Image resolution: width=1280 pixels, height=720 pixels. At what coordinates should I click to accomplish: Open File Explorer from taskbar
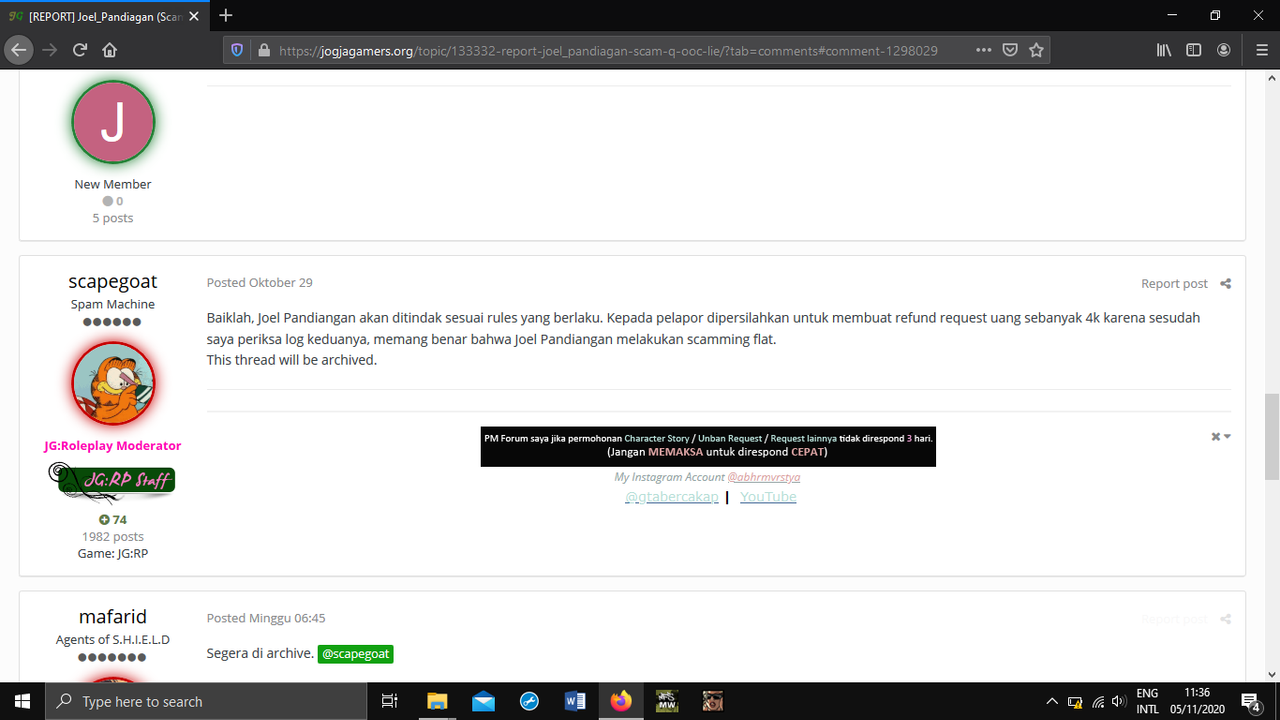437,701
